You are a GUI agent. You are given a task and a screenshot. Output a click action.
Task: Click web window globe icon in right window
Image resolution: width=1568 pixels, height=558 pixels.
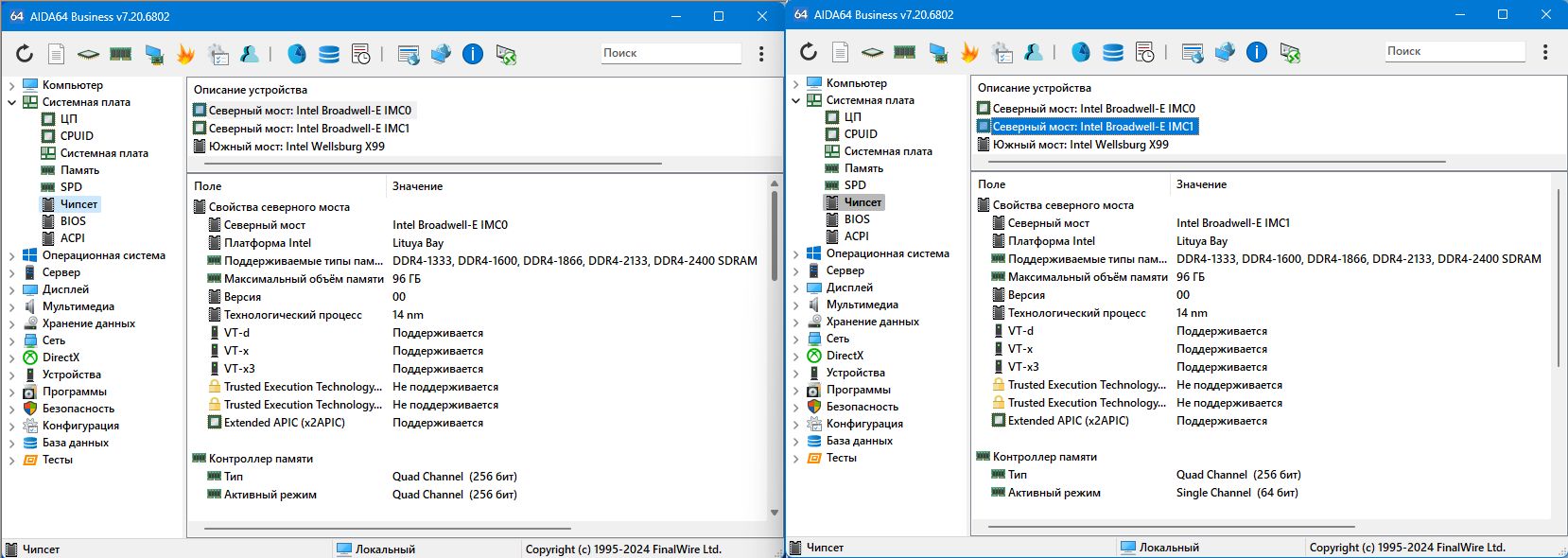(1193, 52)
